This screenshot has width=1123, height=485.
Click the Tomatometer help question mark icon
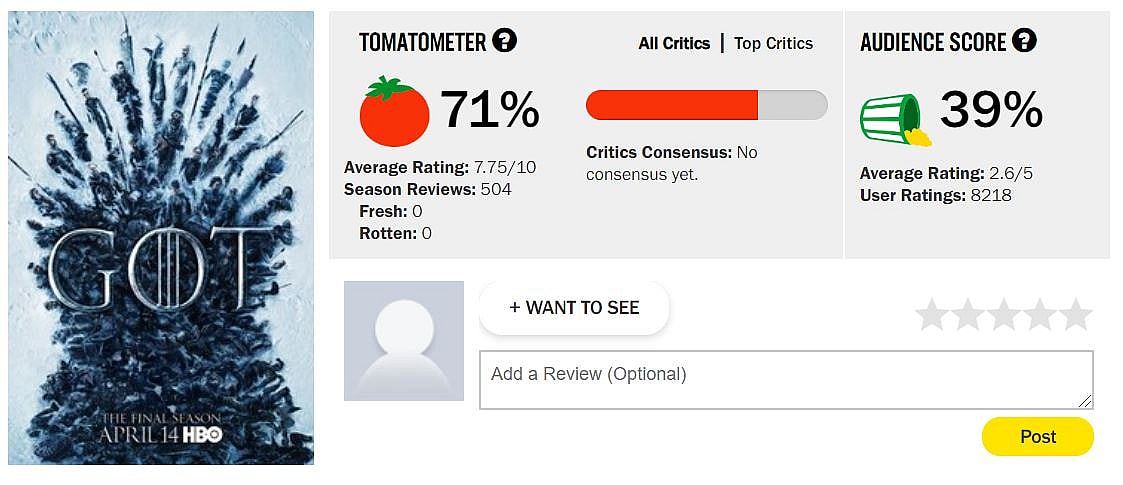click(x=506, y=41)
